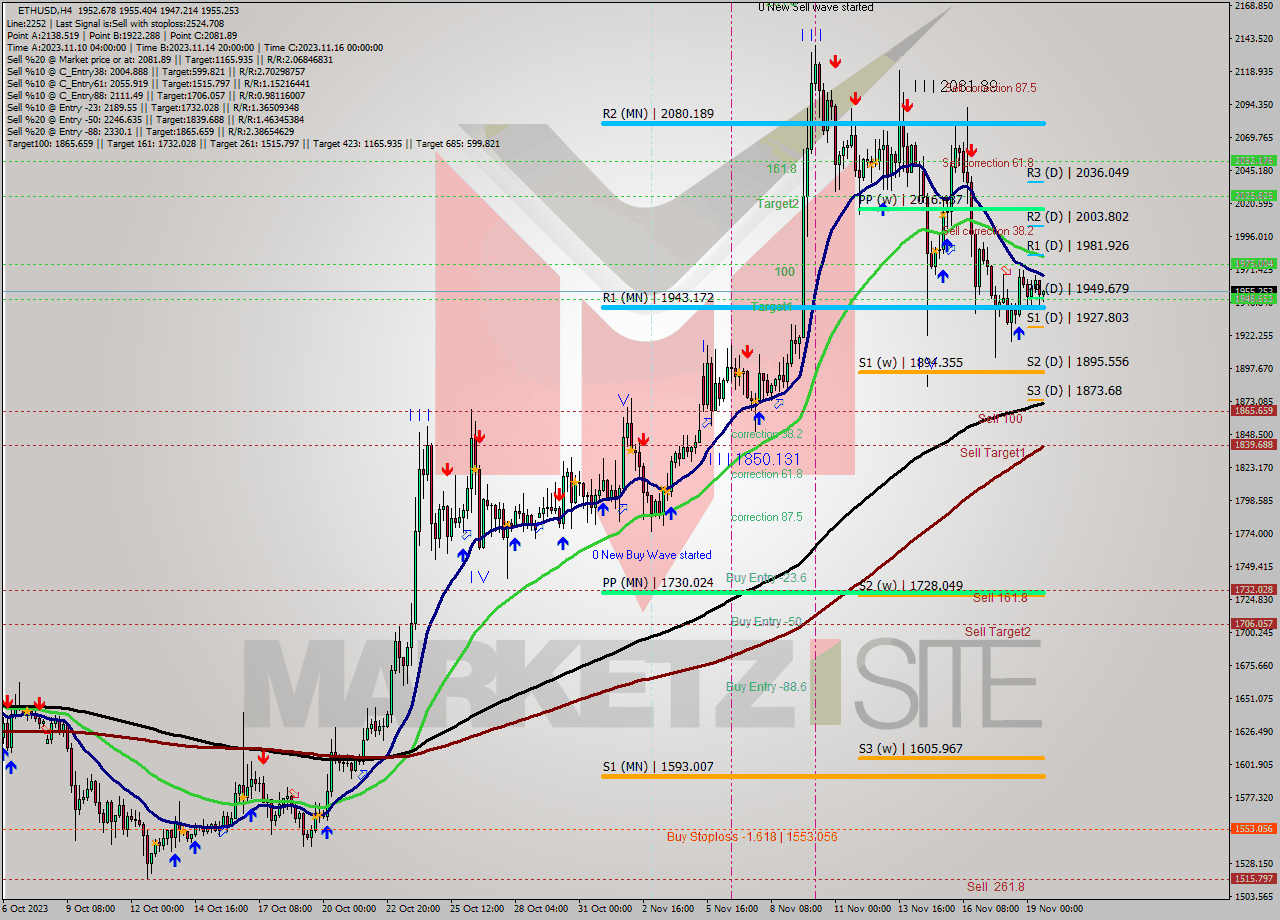Select the S1 (w) | 1894.355 label
1280x920 pixels.
click(910, 363)
